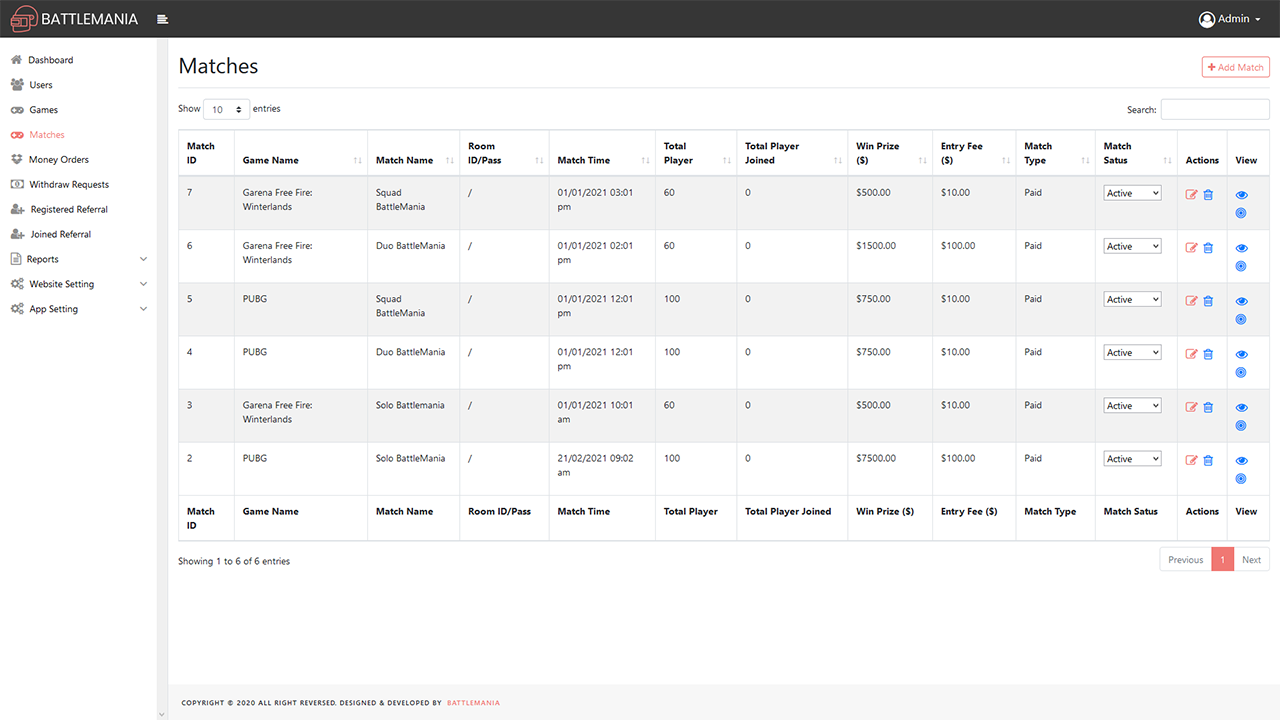Click the BattleMania logo icon

pos(24,19)
